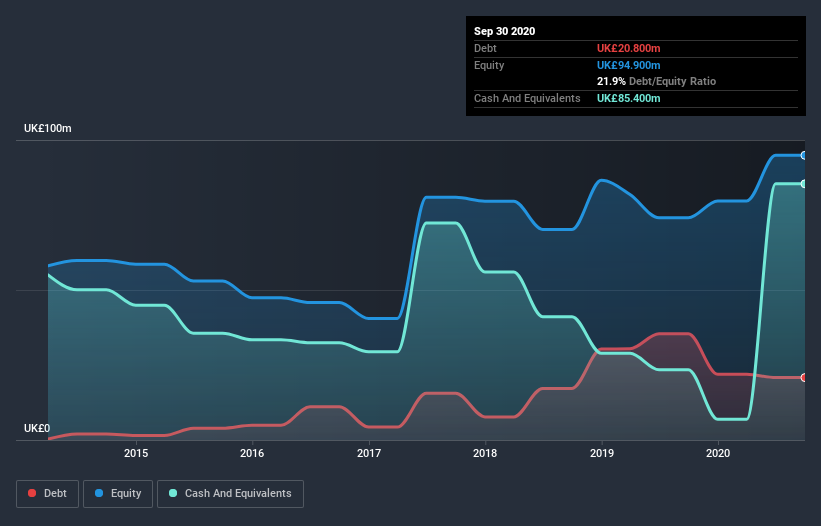Toggle the Debt series legend button
Image resolution: width=821 pixels, height=526 pixels.
click(48, 494)
